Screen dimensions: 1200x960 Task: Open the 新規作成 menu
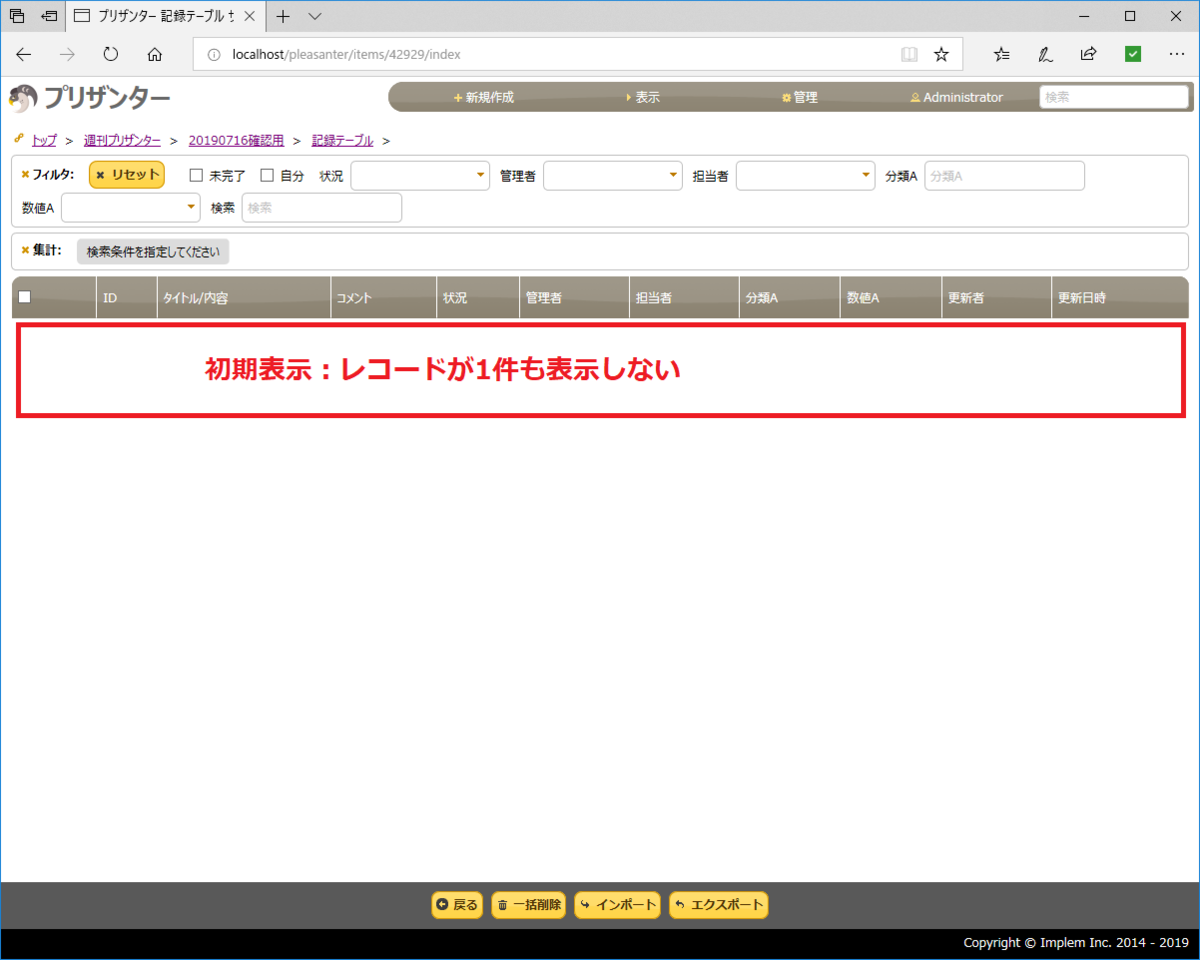tap(484, 97)
